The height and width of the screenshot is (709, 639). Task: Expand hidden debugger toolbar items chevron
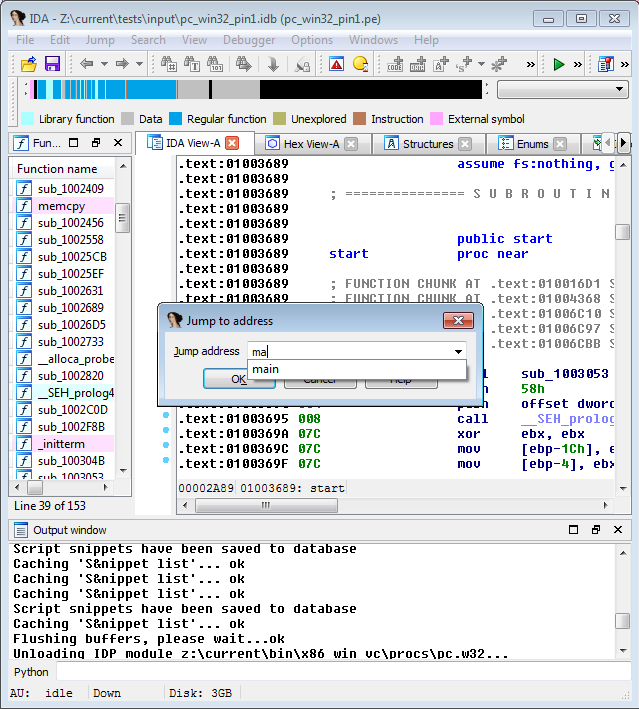point(577,65)
